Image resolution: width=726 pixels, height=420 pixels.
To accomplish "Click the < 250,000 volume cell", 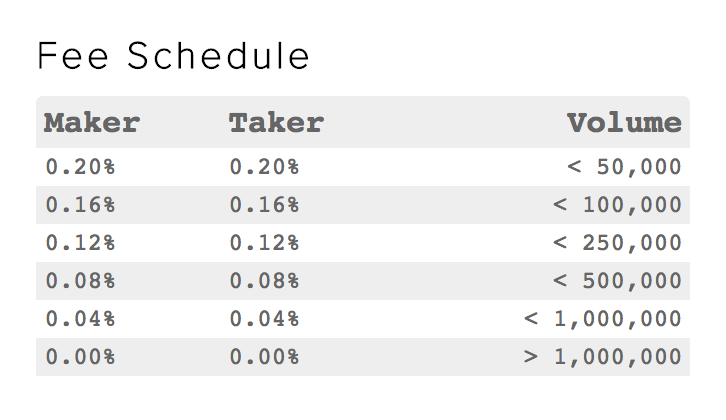I will click(616, 243).
